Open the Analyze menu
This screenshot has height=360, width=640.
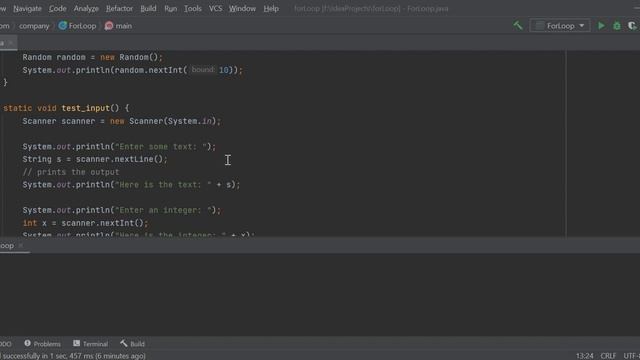[86, 9]
